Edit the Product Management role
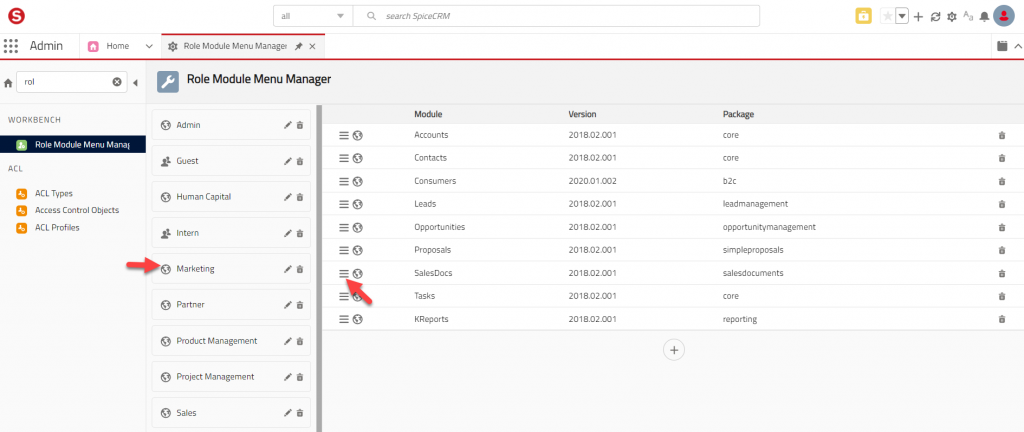 click(x=287, y=341)
